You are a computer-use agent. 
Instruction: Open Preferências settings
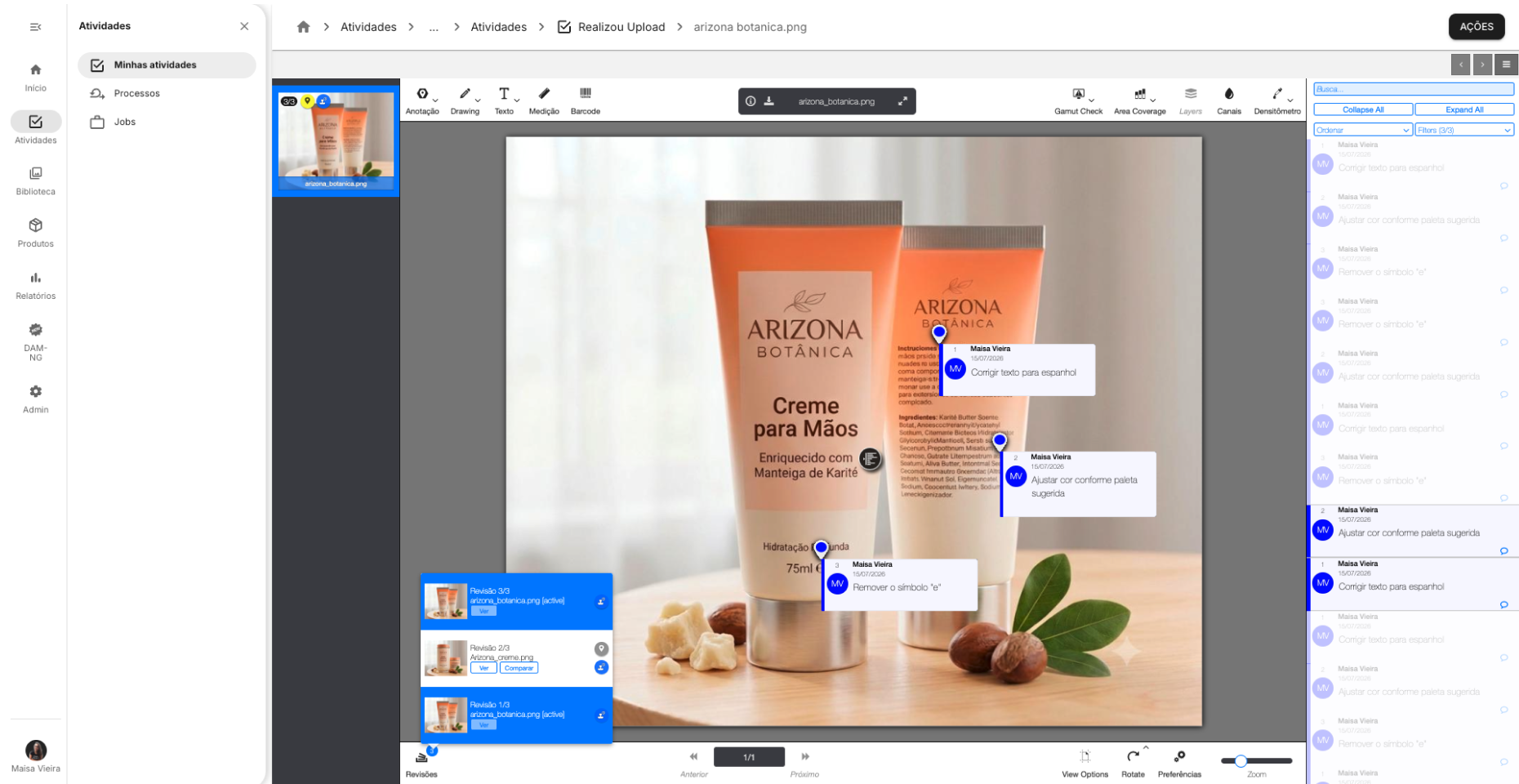pyautogui.click(x=1179, y=761)
